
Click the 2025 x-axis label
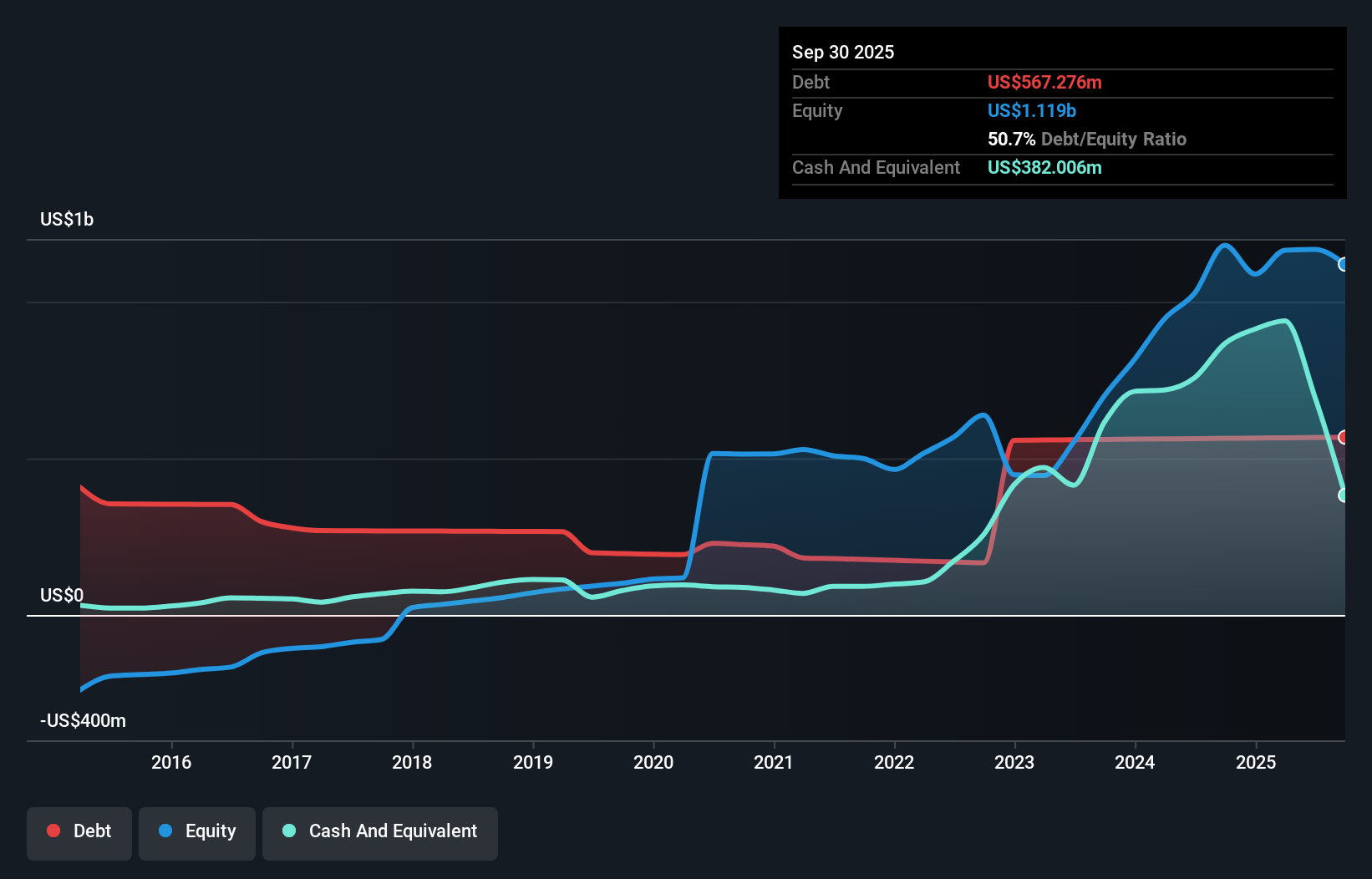[1256, 762]
